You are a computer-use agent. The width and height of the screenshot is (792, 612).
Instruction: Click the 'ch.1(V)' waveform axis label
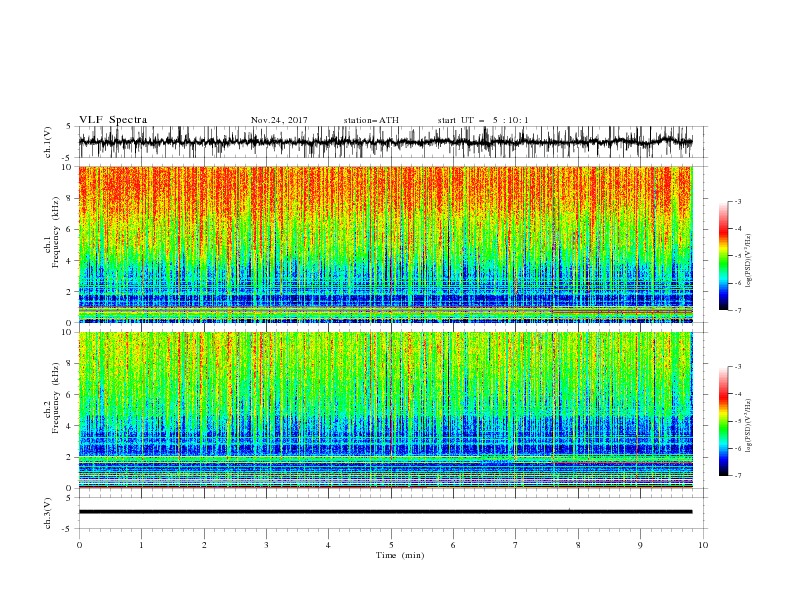click(x=48, y=142)
